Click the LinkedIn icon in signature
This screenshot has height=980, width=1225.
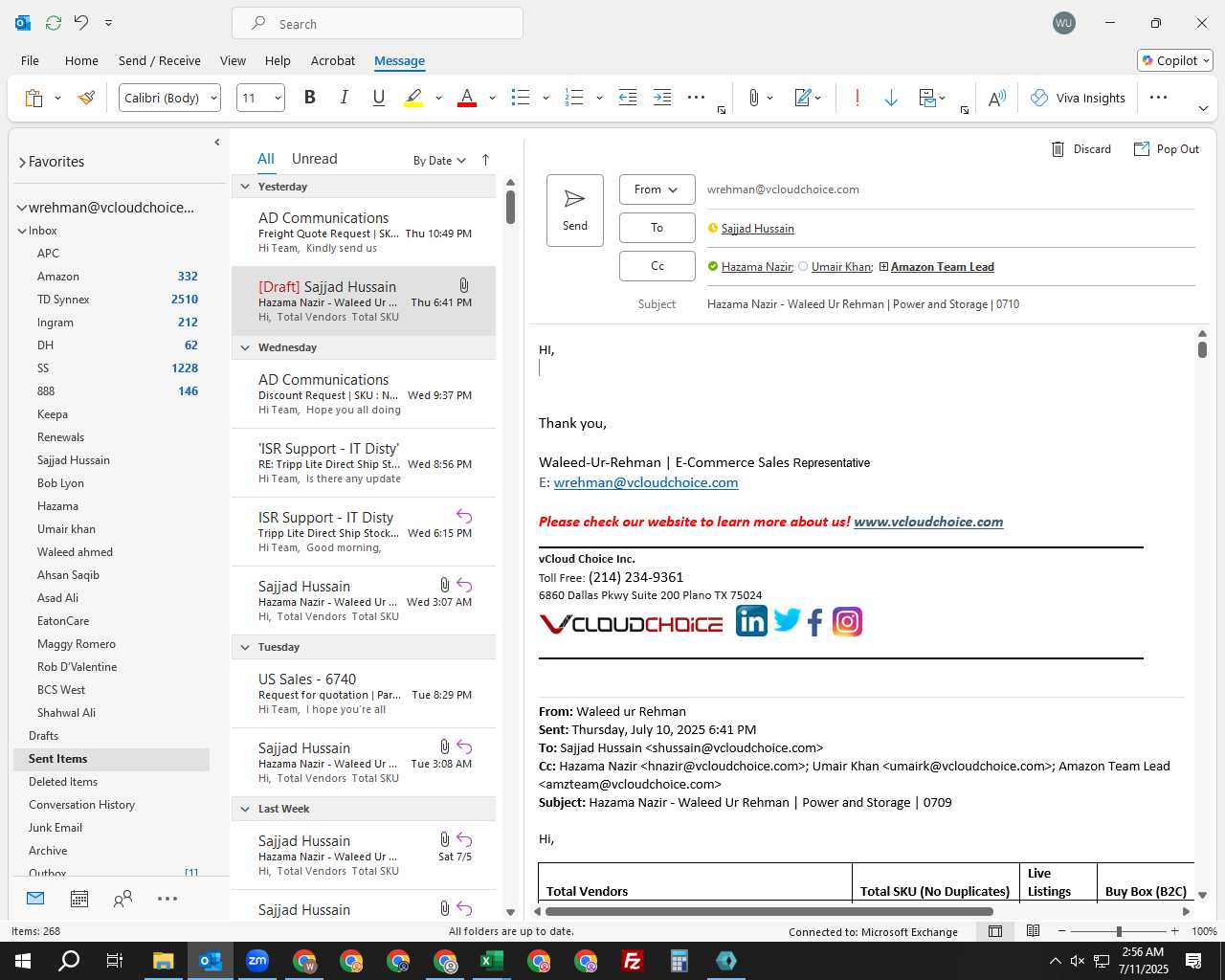(751, 622)
